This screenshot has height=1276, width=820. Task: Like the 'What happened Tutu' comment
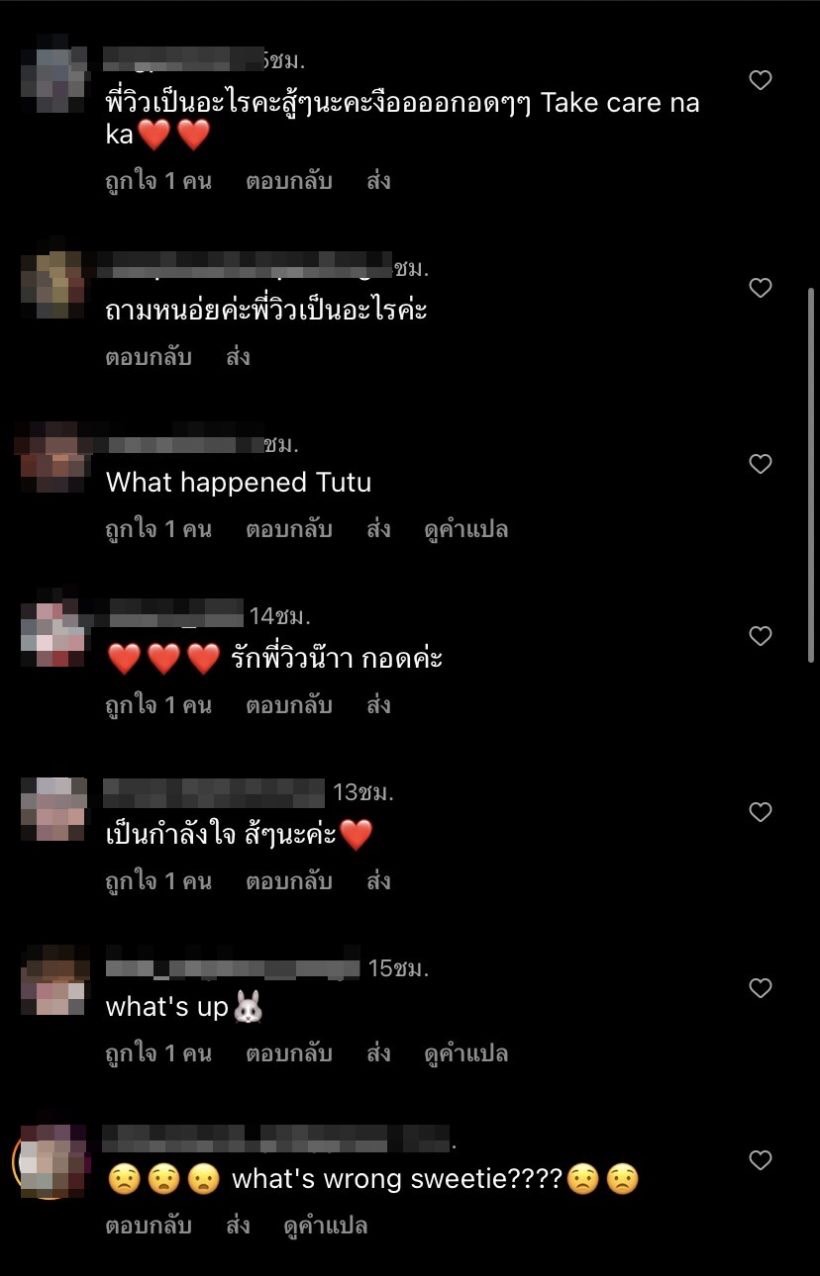(x=760, y=464)
